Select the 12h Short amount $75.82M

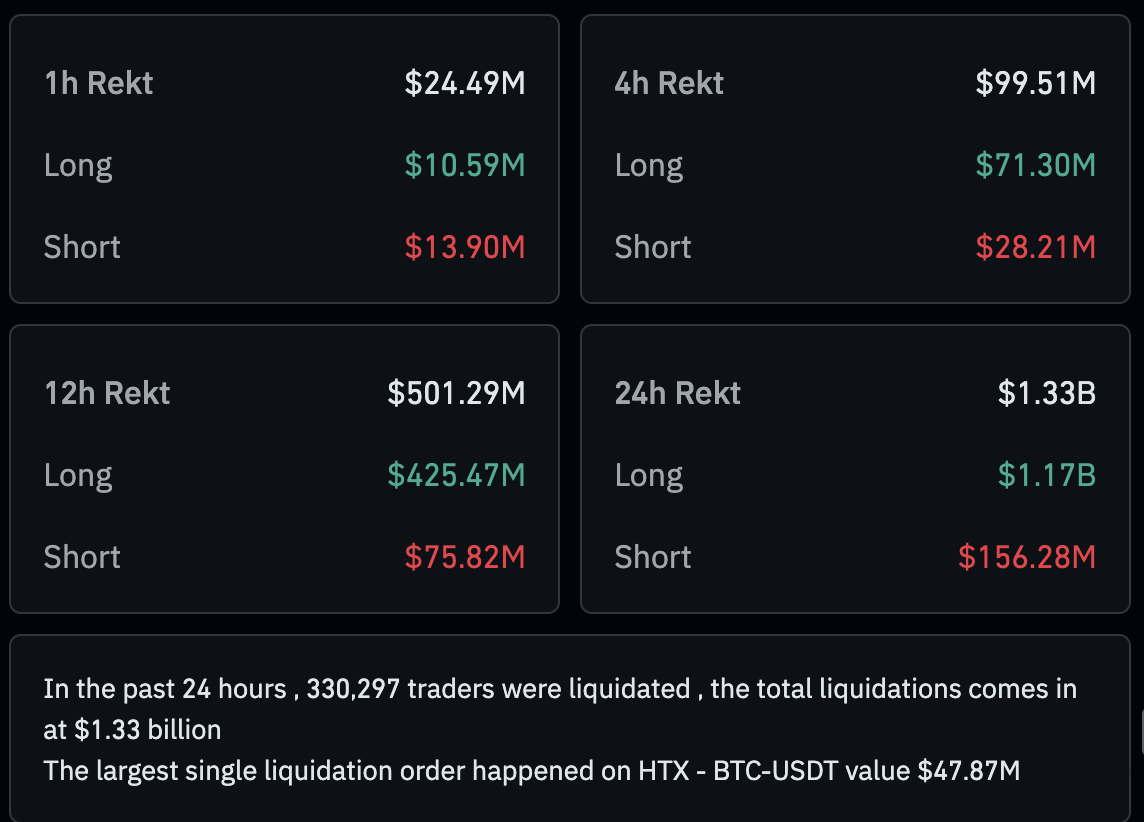pyautogui.click(x=465, y=557)
